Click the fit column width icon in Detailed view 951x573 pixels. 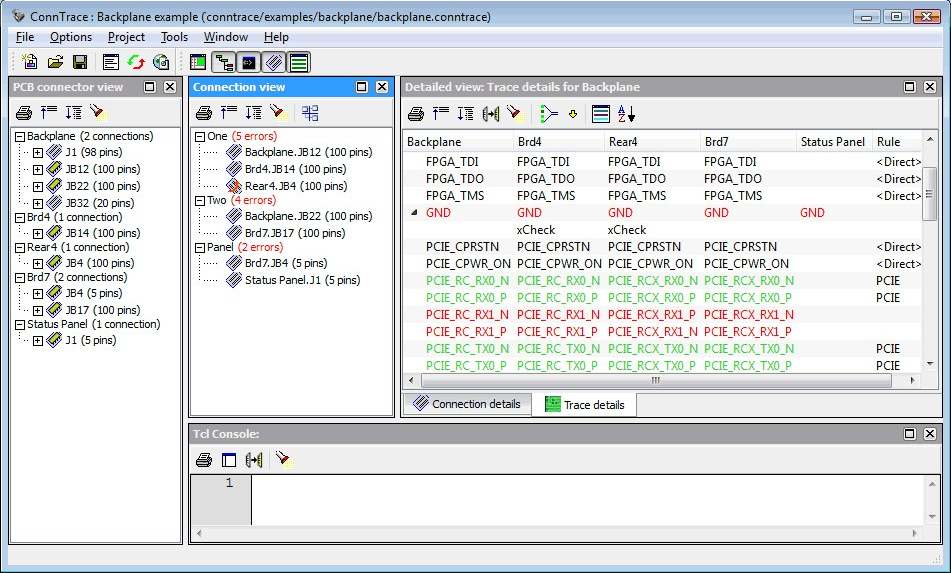[490, 113]
